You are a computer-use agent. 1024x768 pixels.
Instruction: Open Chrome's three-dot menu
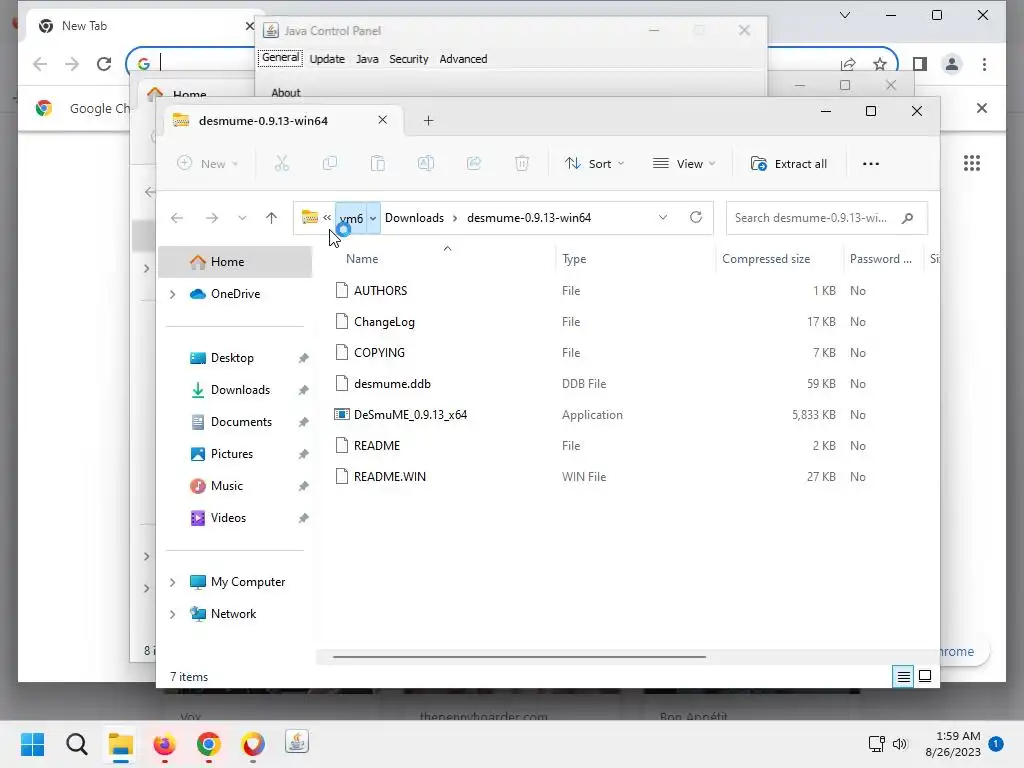[984, 64]
